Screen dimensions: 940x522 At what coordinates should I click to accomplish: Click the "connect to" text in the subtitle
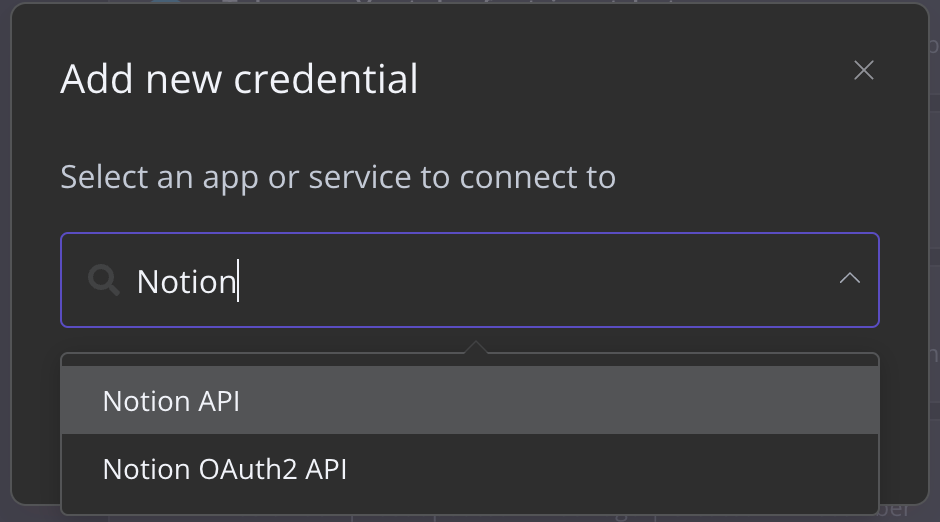538,177
